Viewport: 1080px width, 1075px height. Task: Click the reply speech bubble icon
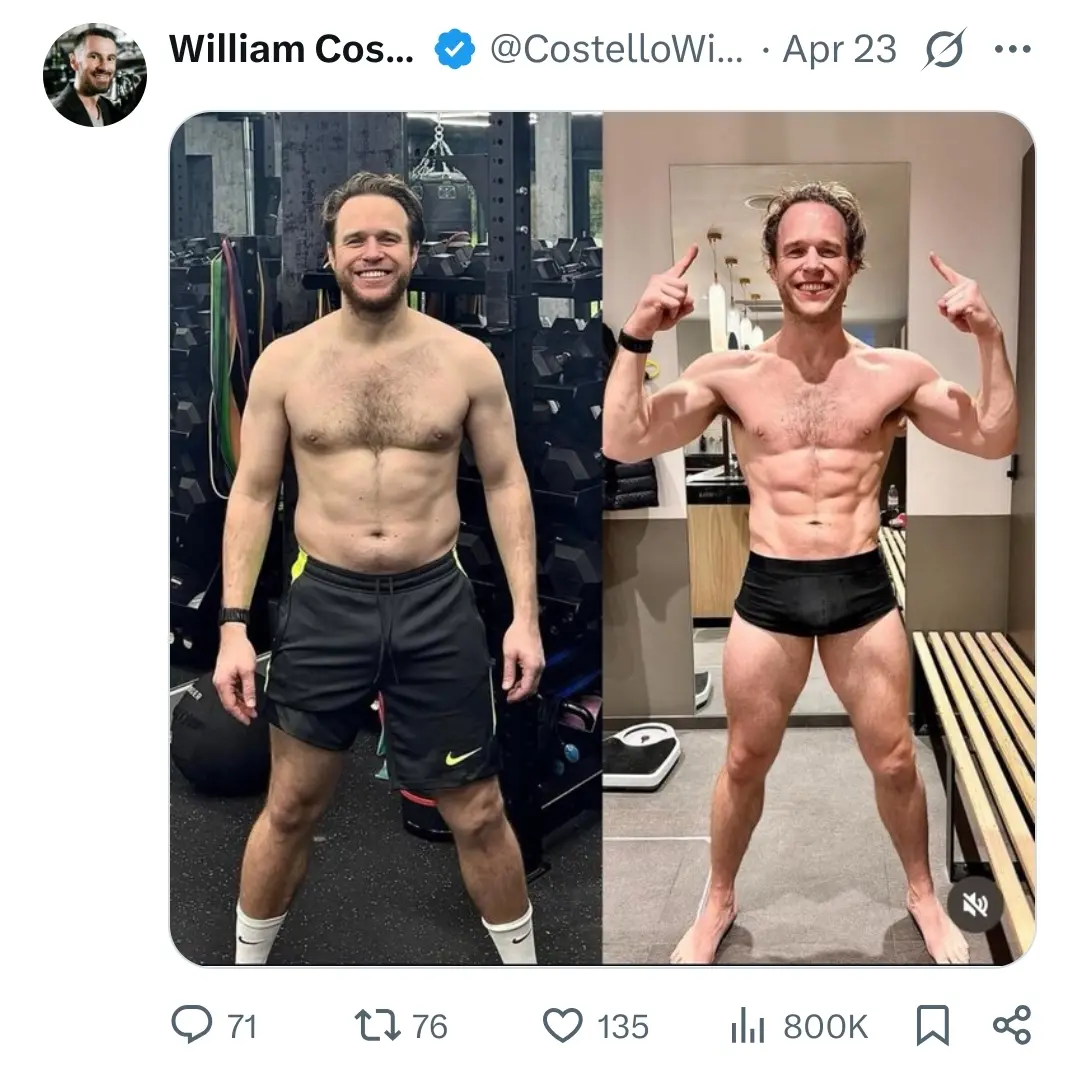[x=191, y=1025]
